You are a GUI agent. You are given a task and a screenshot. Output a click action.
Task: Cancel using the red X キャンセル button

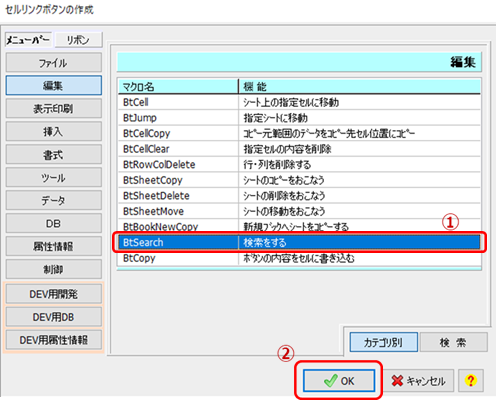coord(419,380)
